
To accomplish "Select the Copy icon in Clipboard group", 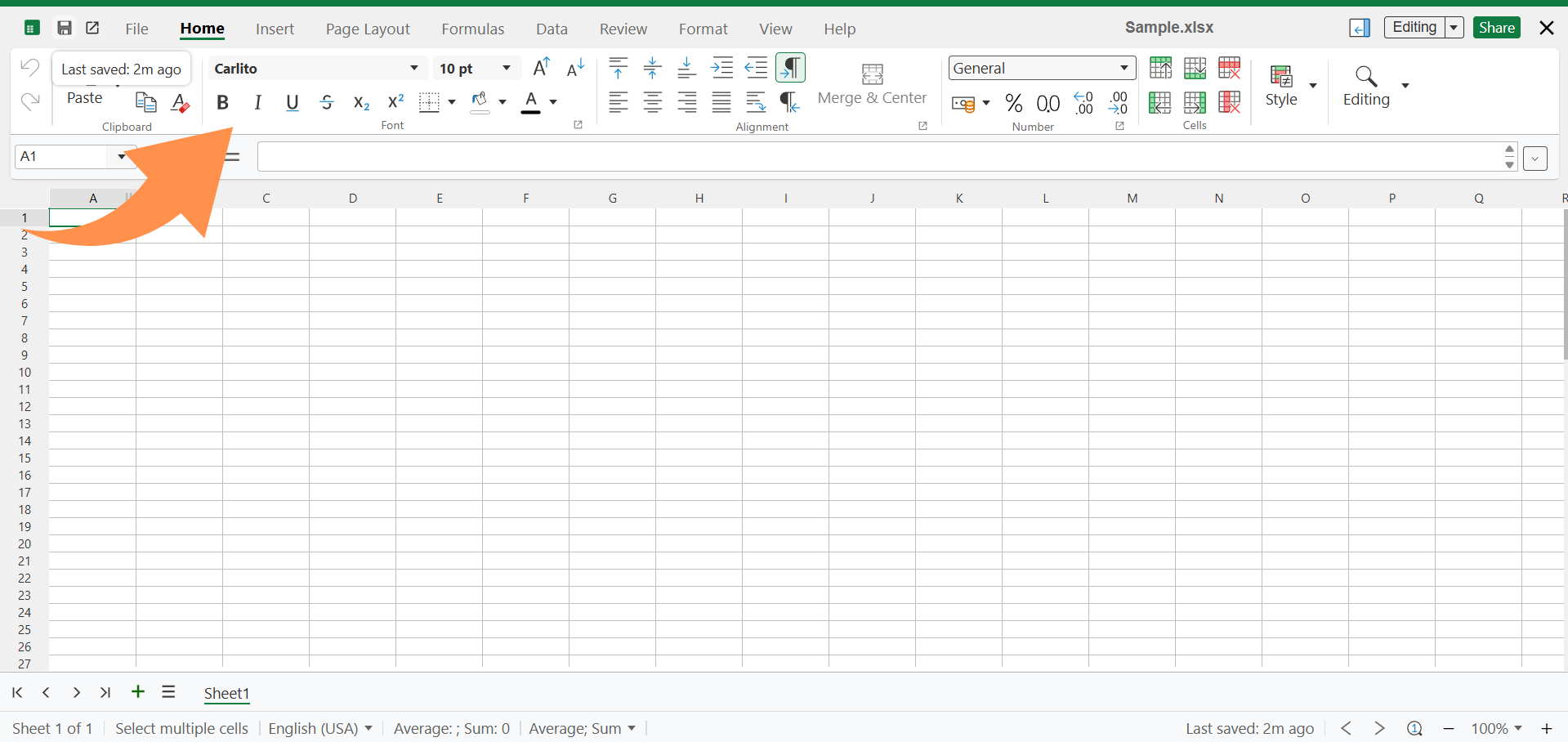I will (146, 102).
